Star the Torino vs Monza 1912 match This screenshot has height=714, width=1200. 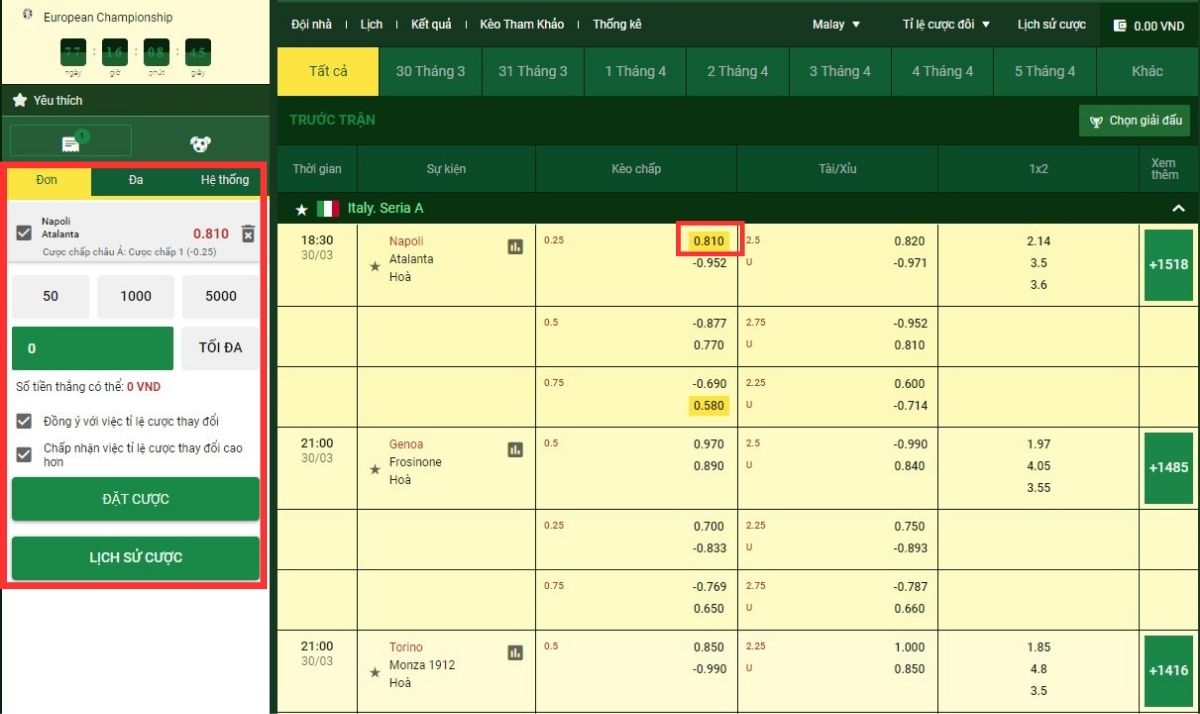click(x=375, y=672)
